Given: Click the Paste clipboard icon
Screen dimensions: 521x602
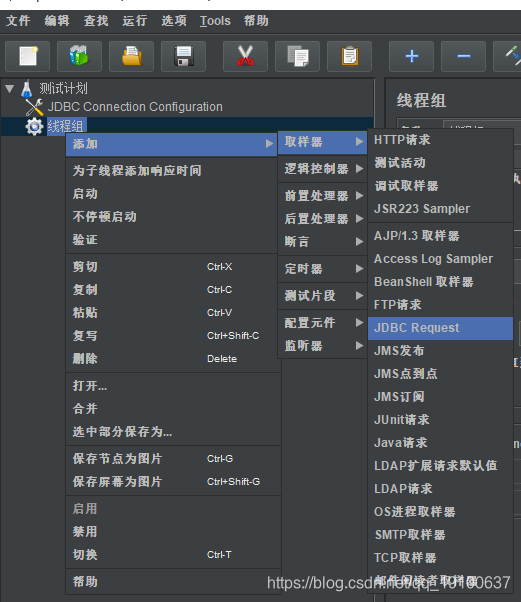Looking at the screenshot, I should (349, 56).
